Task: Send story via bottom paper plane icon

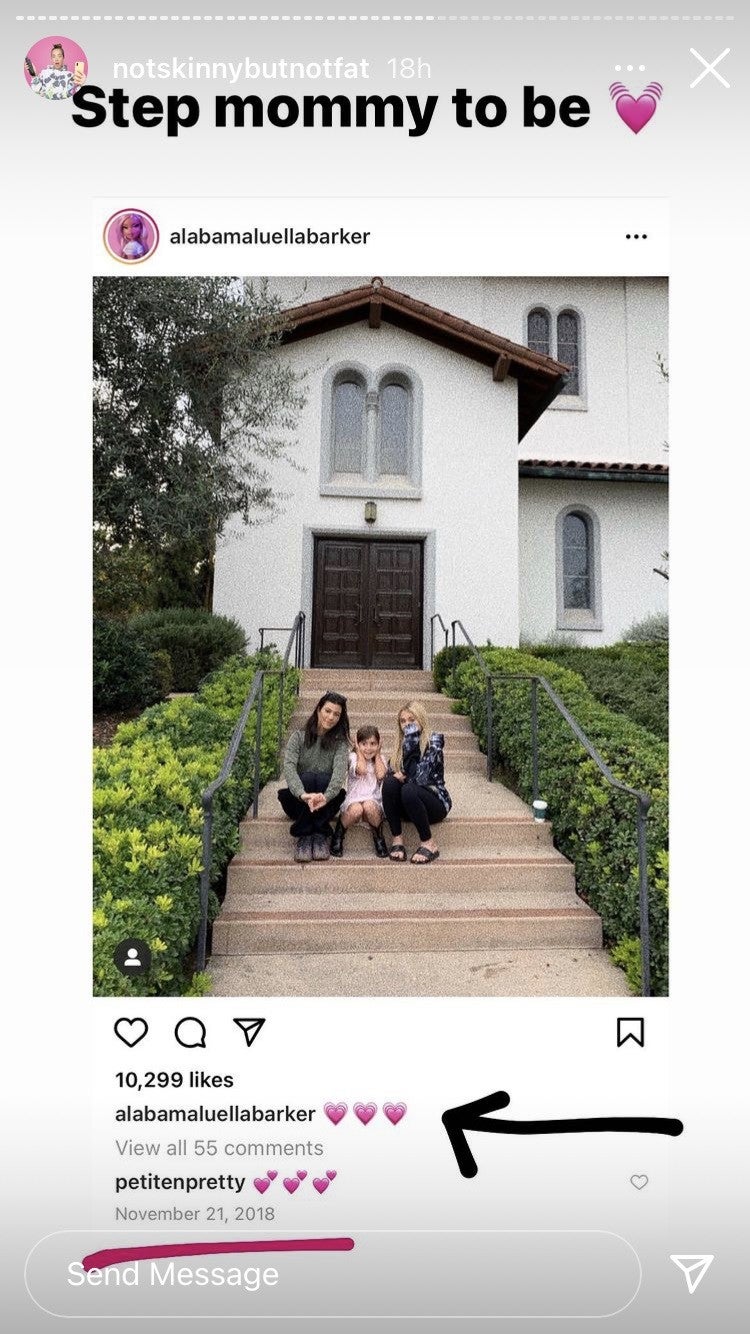Action: click(x=692, y=1273)
